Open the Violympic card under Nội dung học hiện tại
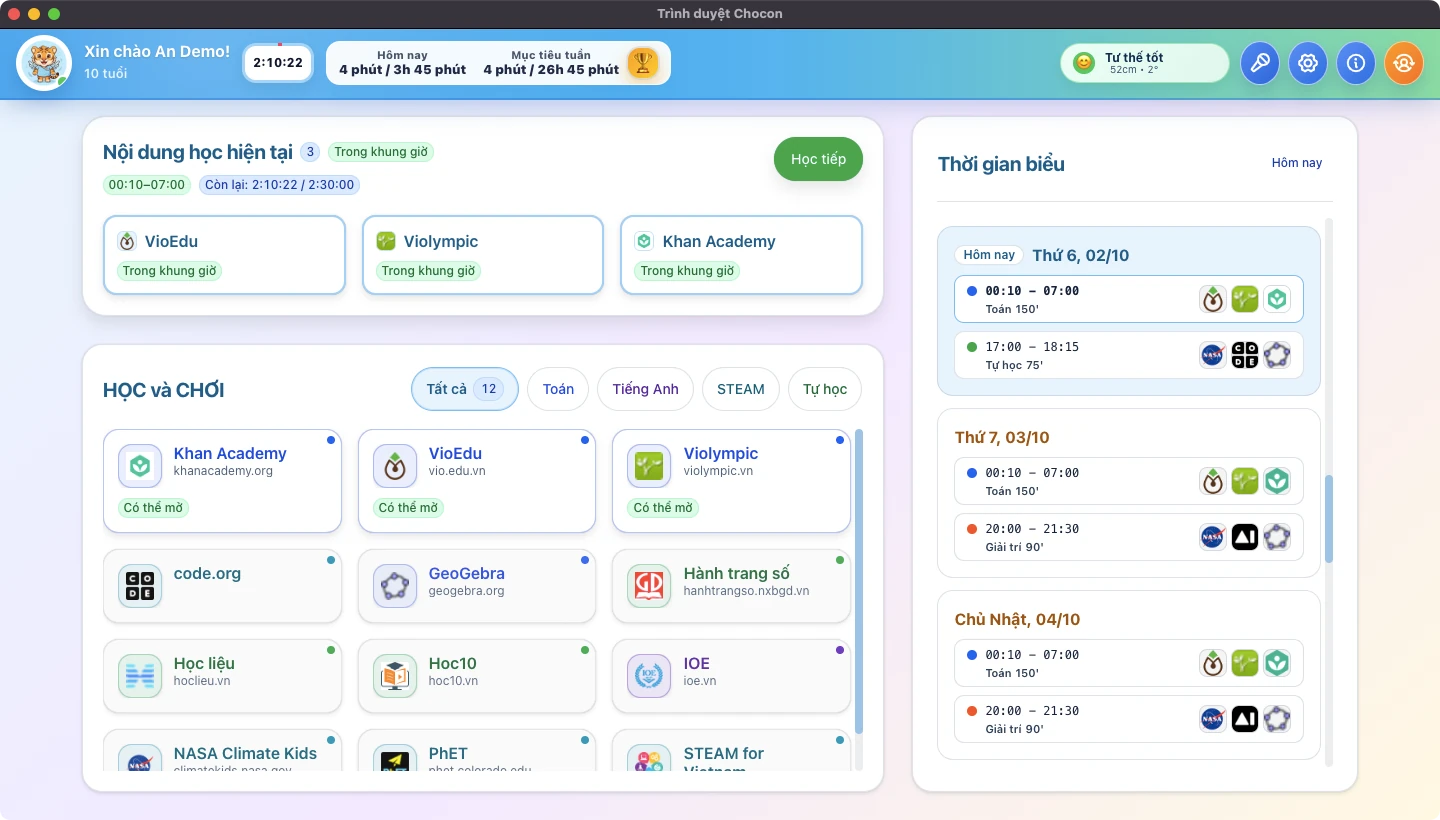 click(483, 255)
